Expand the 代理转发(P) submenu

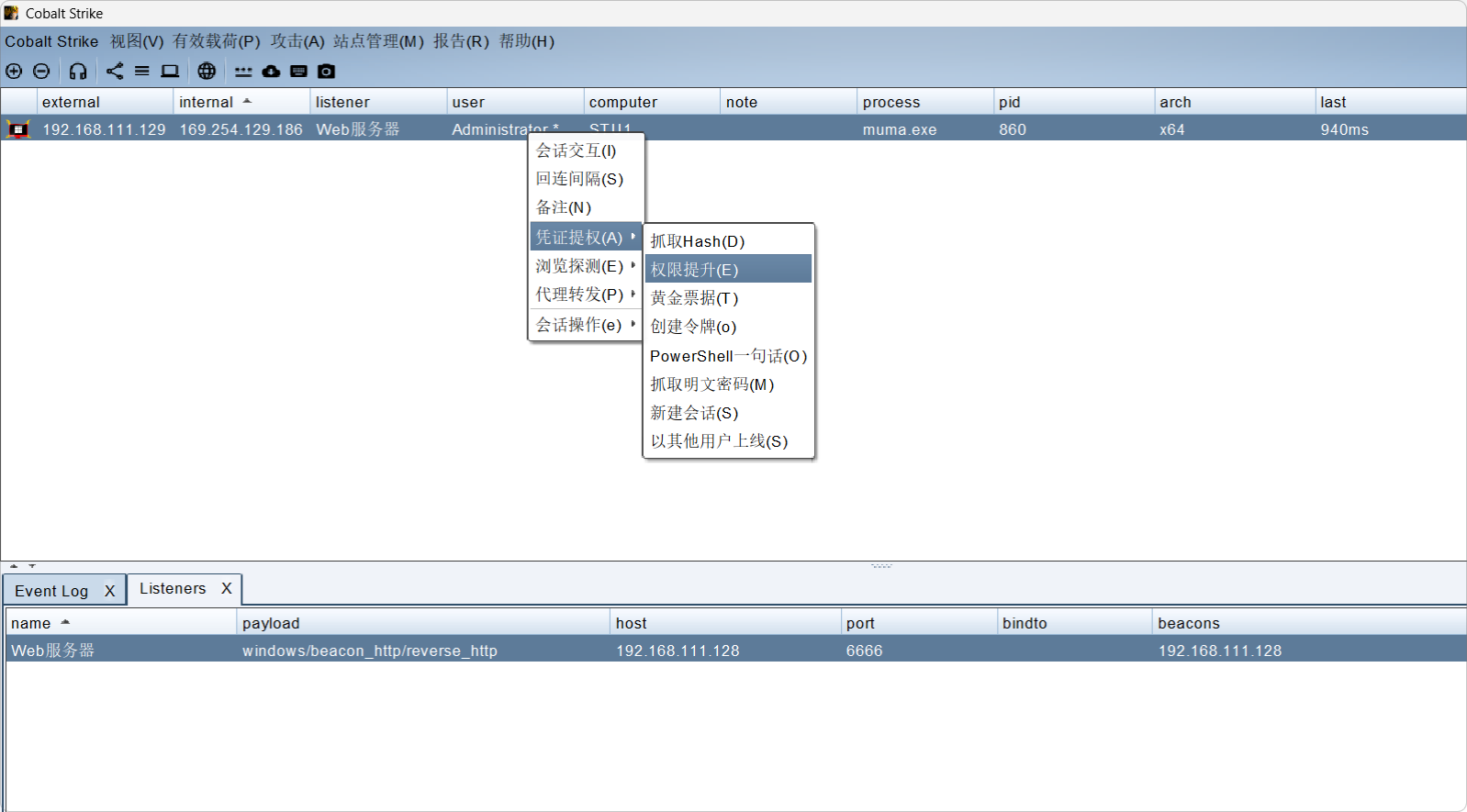(586, 295)
